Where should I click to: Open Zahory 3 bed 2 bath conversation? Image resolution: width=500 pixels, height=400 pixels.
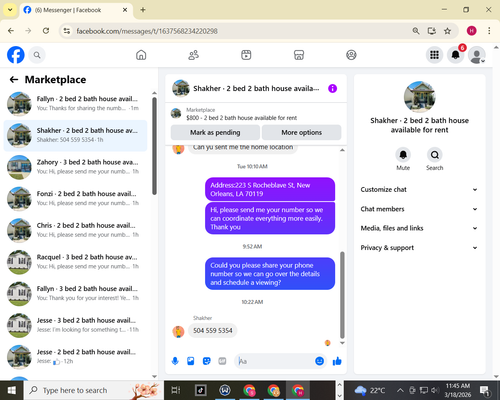(75, 167)
